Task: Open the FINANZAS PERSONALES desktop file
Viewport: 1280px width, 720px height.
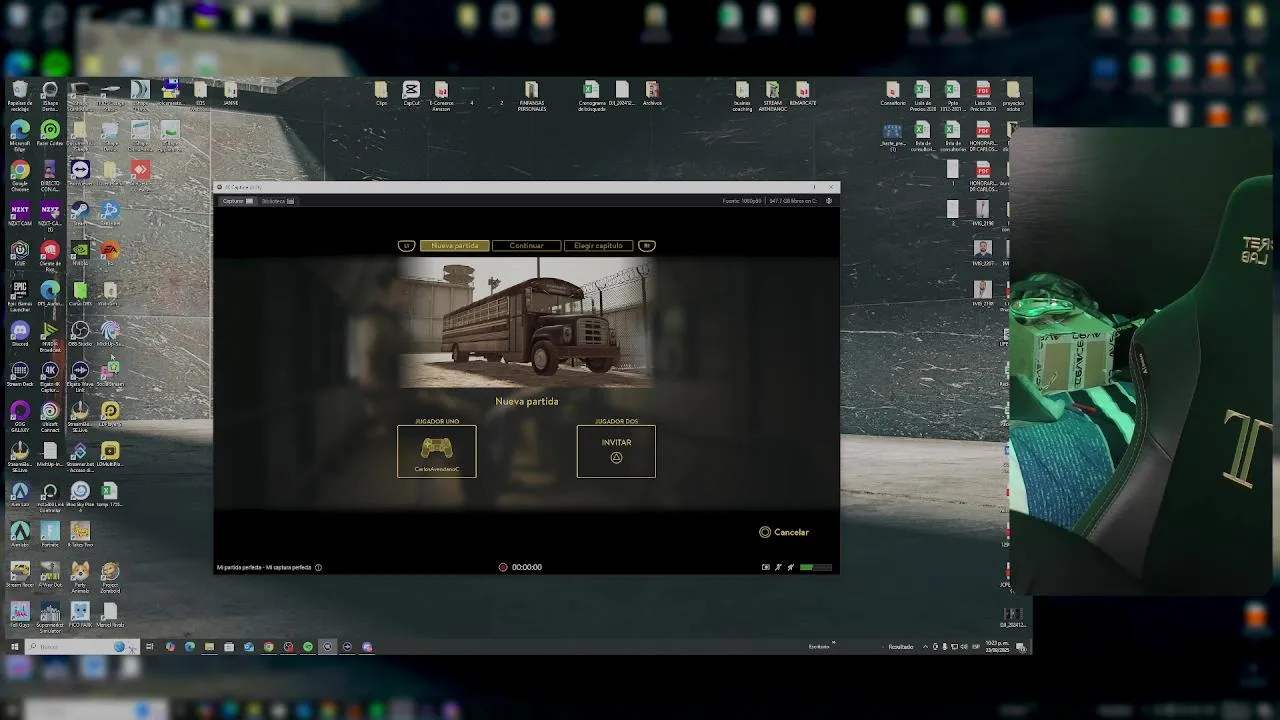Action: point(531,97)
